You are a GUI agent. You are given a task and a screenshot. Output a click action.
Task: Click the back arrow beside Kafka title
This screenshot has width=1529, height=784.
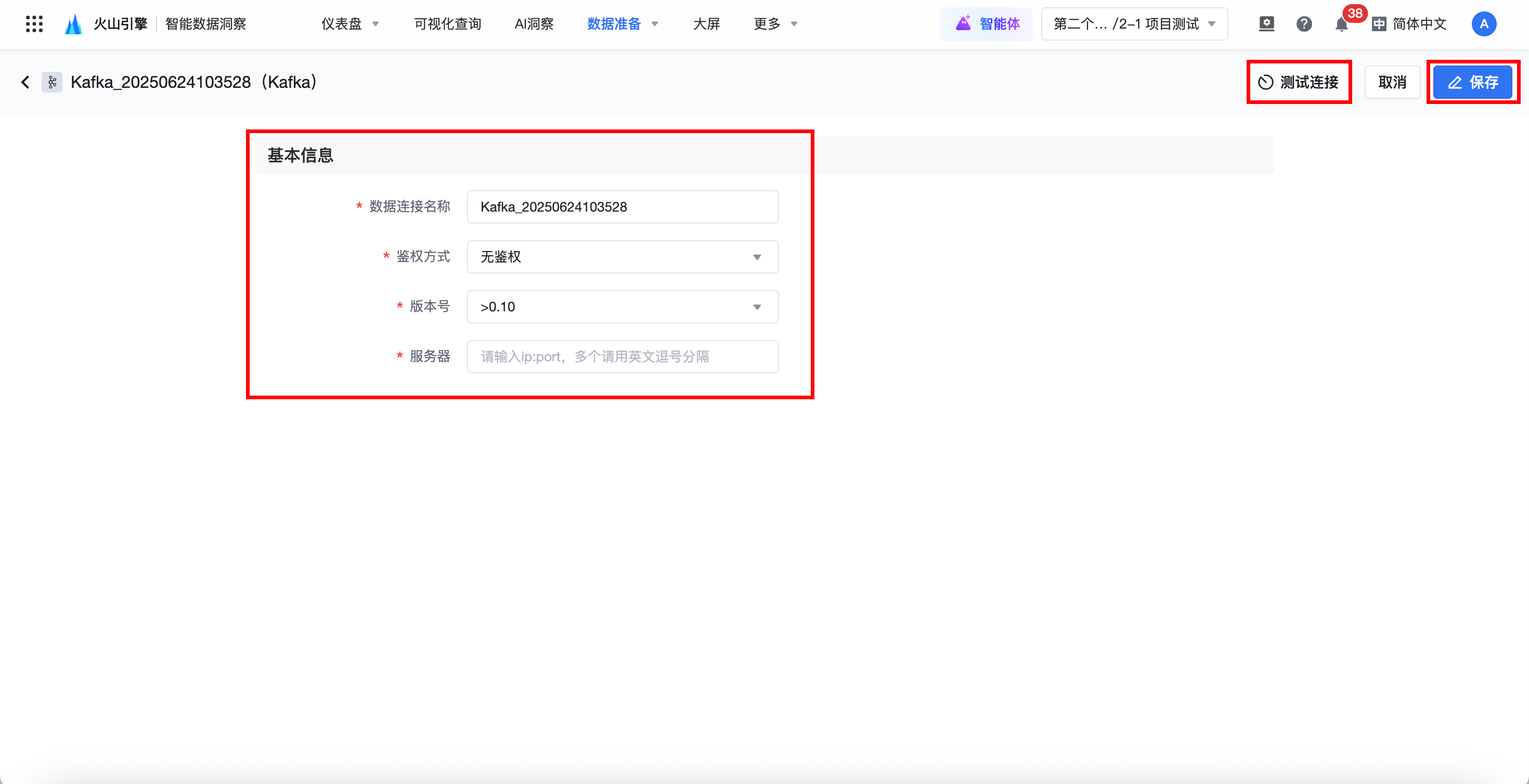(x=25, y=82)
